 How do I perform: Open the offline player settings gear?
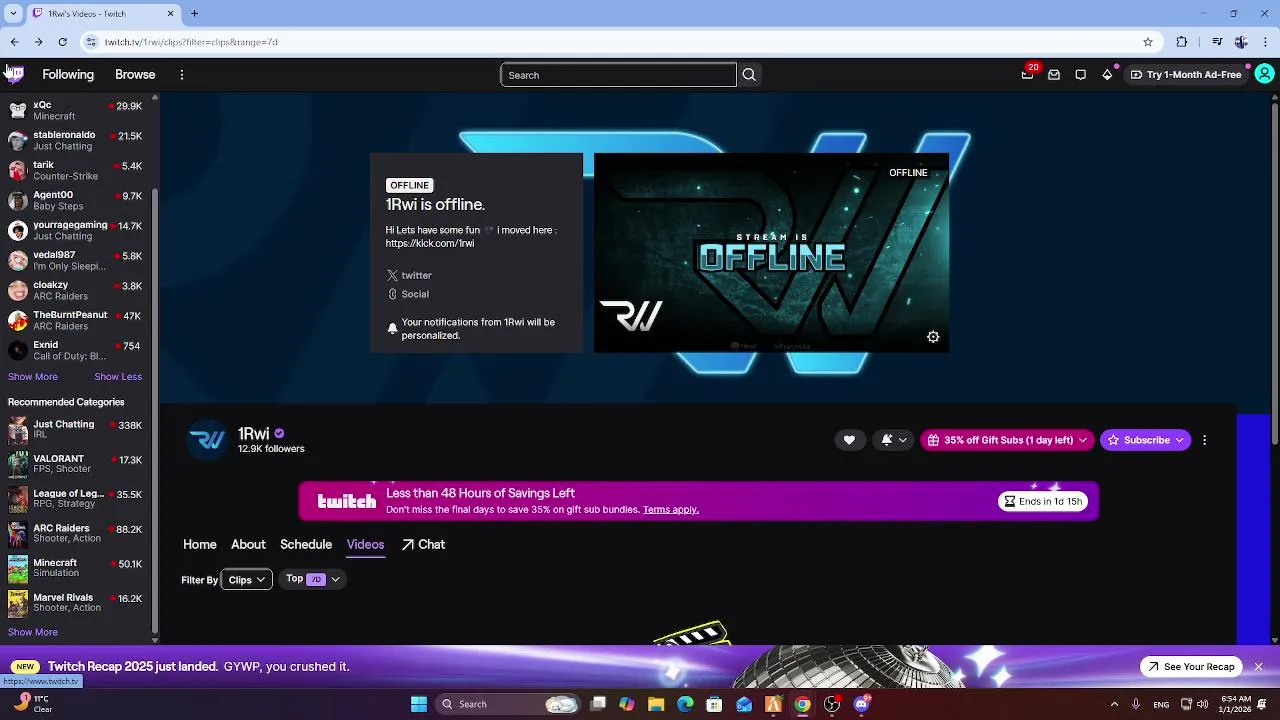point(933,337)
